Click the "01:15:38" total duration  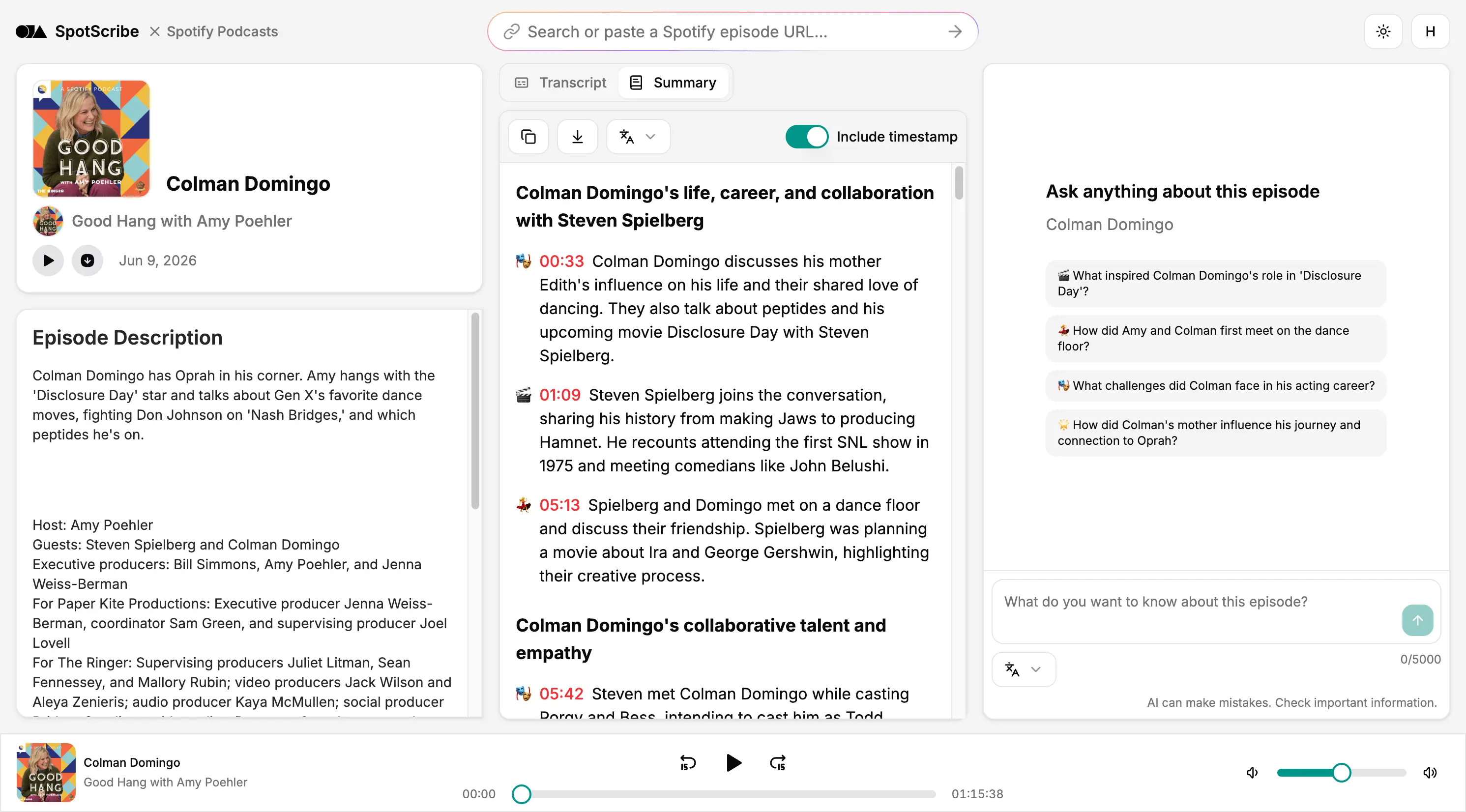click(977, 794)
